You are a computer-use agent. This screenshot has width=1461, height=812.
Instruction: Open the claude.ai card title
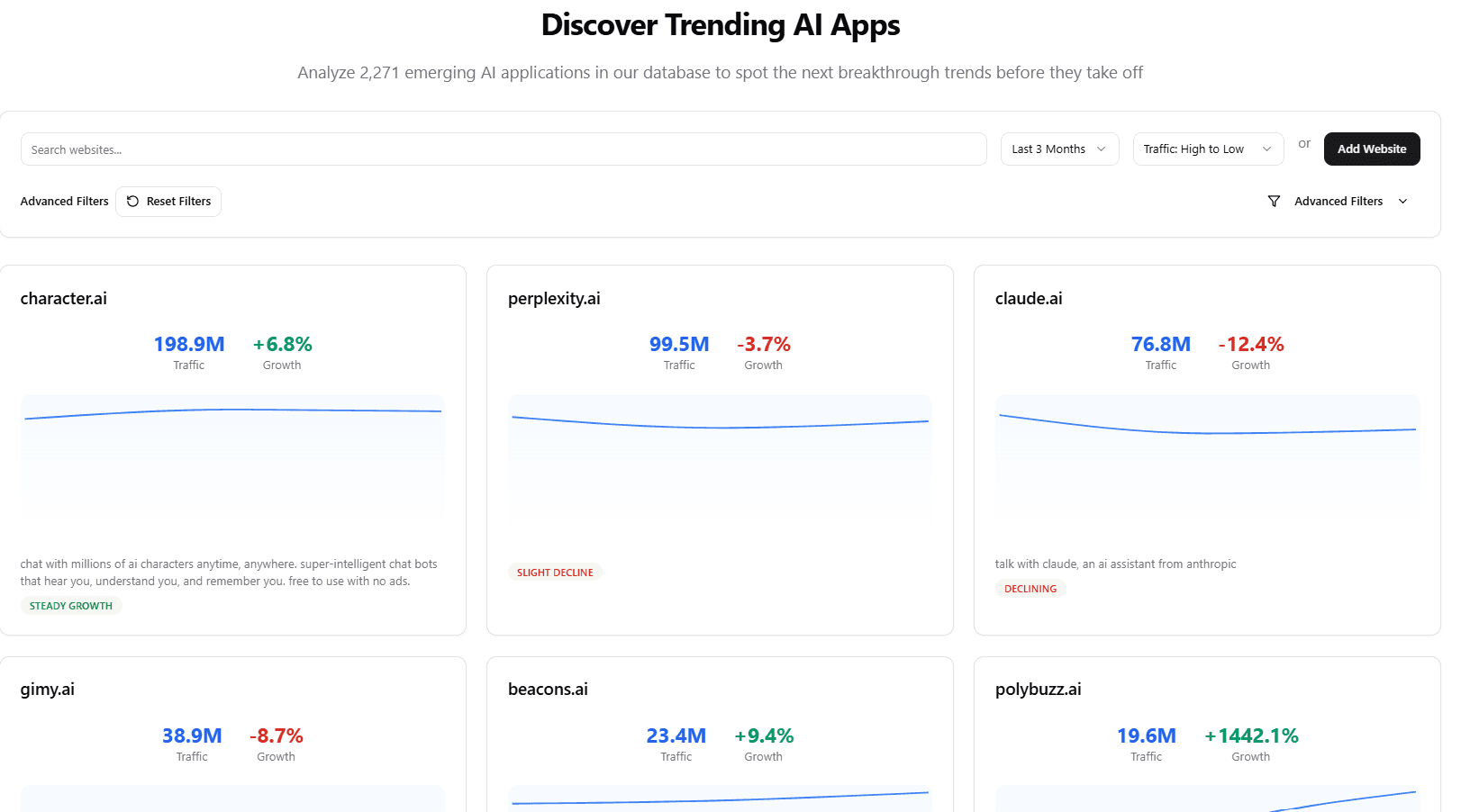point(1029,299)
